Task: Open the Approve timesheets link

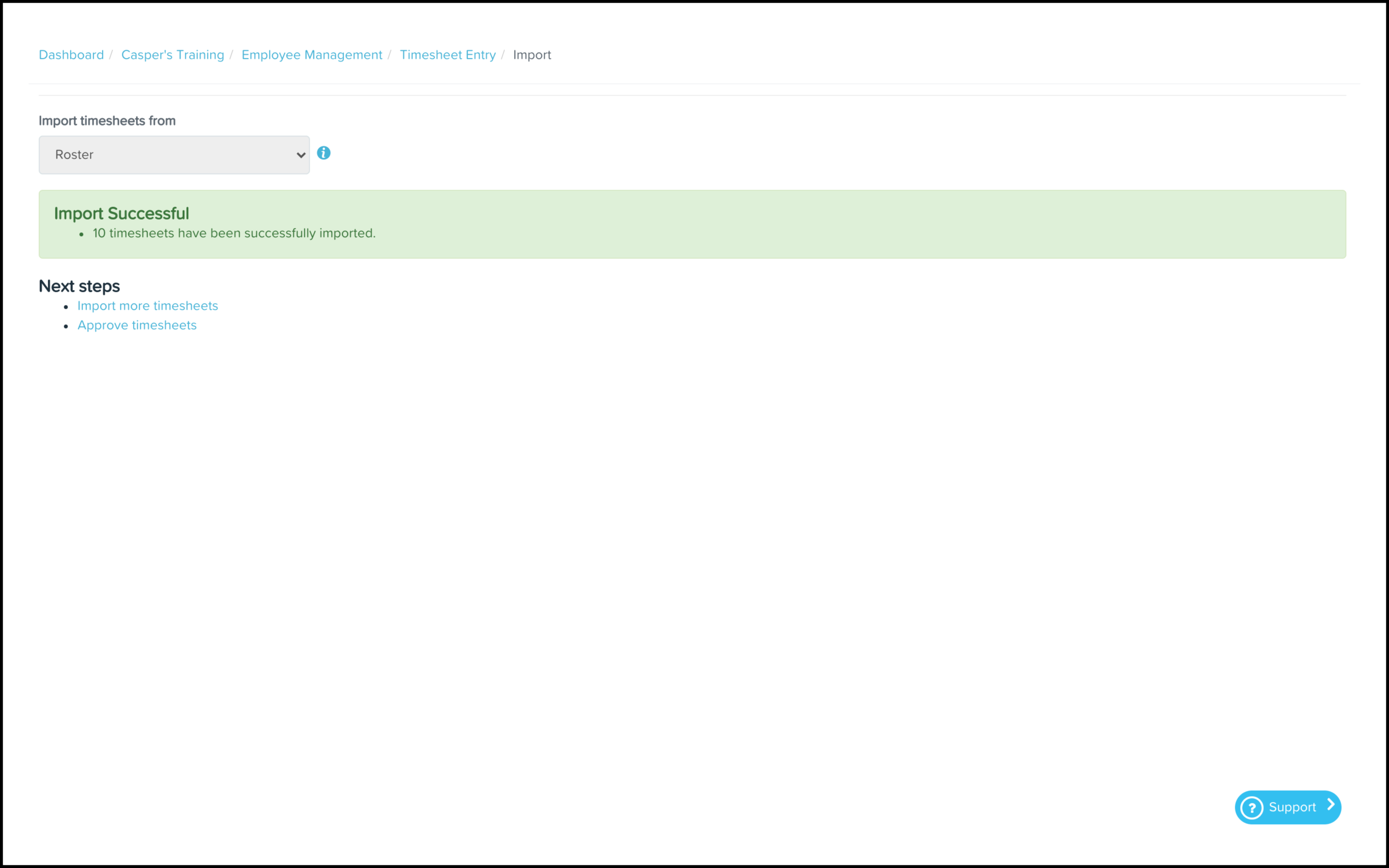Action: (x=137, y=325)
